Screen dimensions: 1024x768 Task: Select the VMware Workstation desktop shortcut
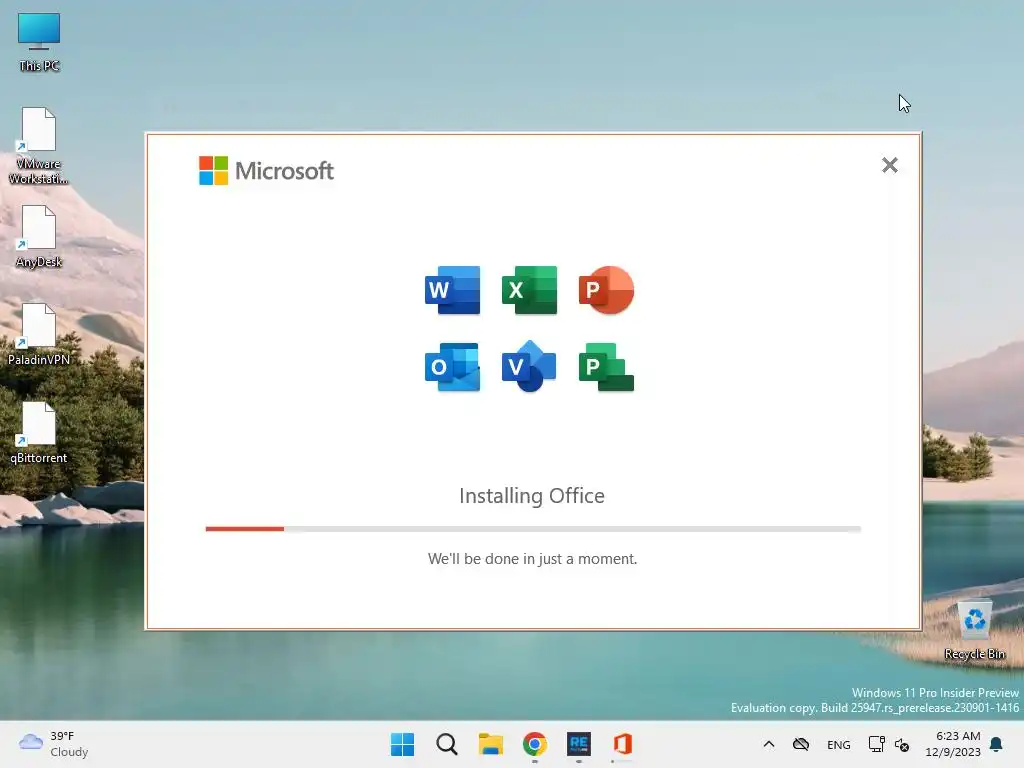(39, 146)
